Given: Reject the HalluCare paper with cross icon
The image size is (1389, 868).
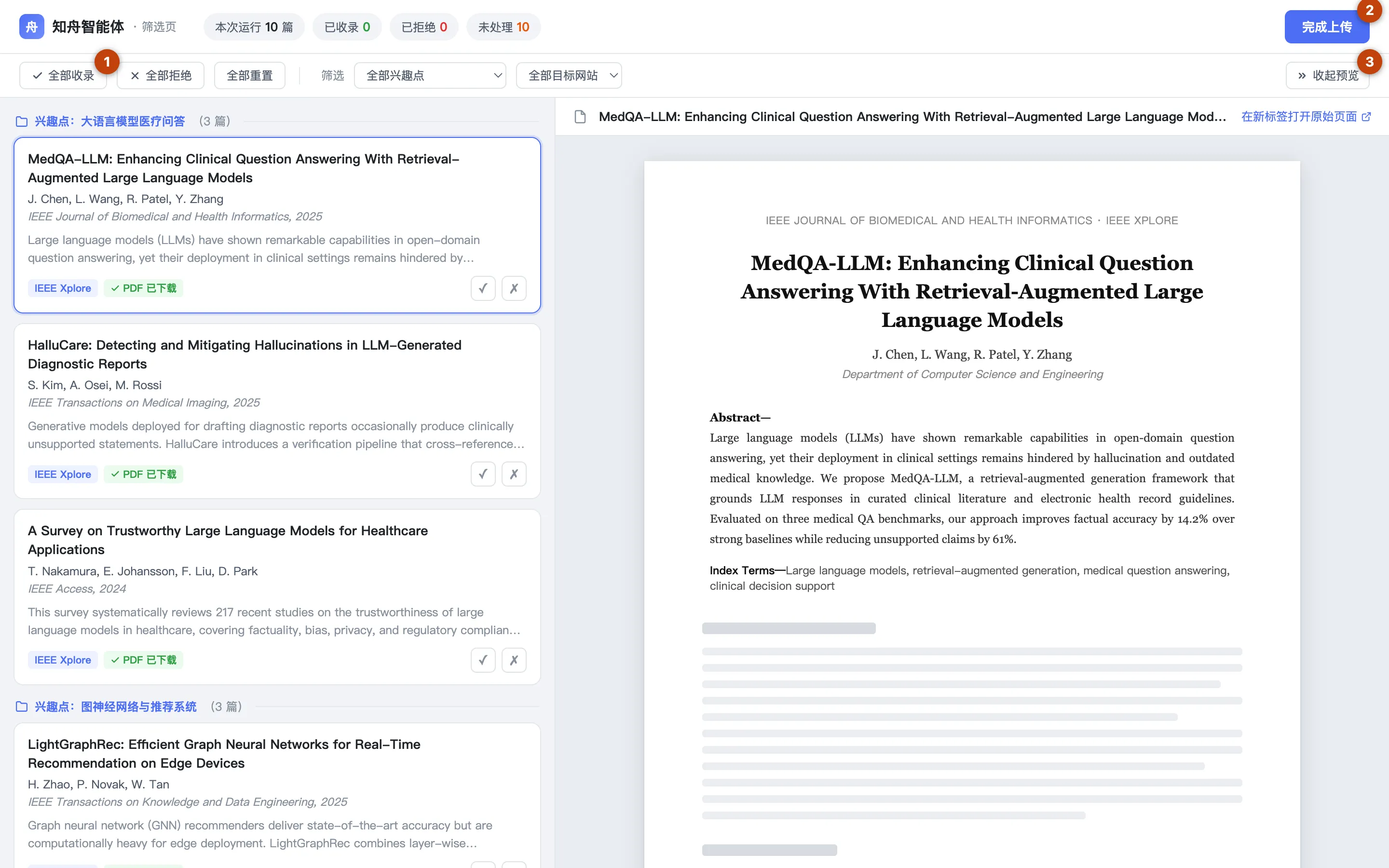Looking at the screenshot, I should pos(514,474).
